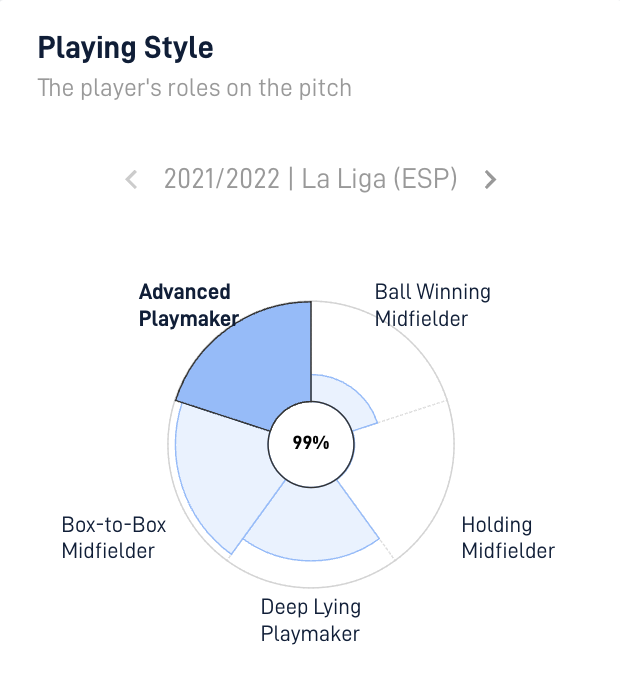
Task: Go to next season with right chevron
Action: (490, 179)
